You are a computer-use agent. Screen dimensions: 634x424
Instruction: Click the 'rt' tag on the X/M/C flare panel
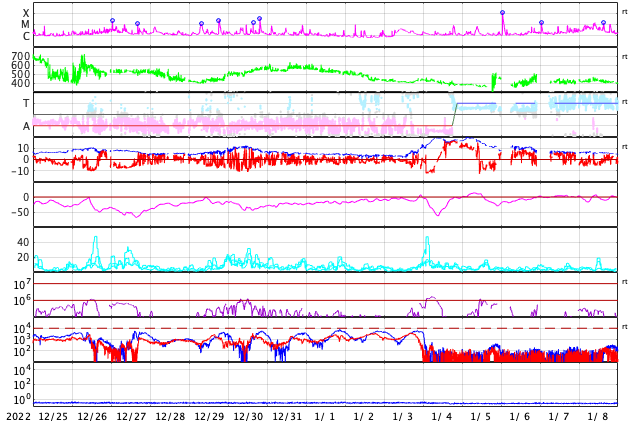625,12
